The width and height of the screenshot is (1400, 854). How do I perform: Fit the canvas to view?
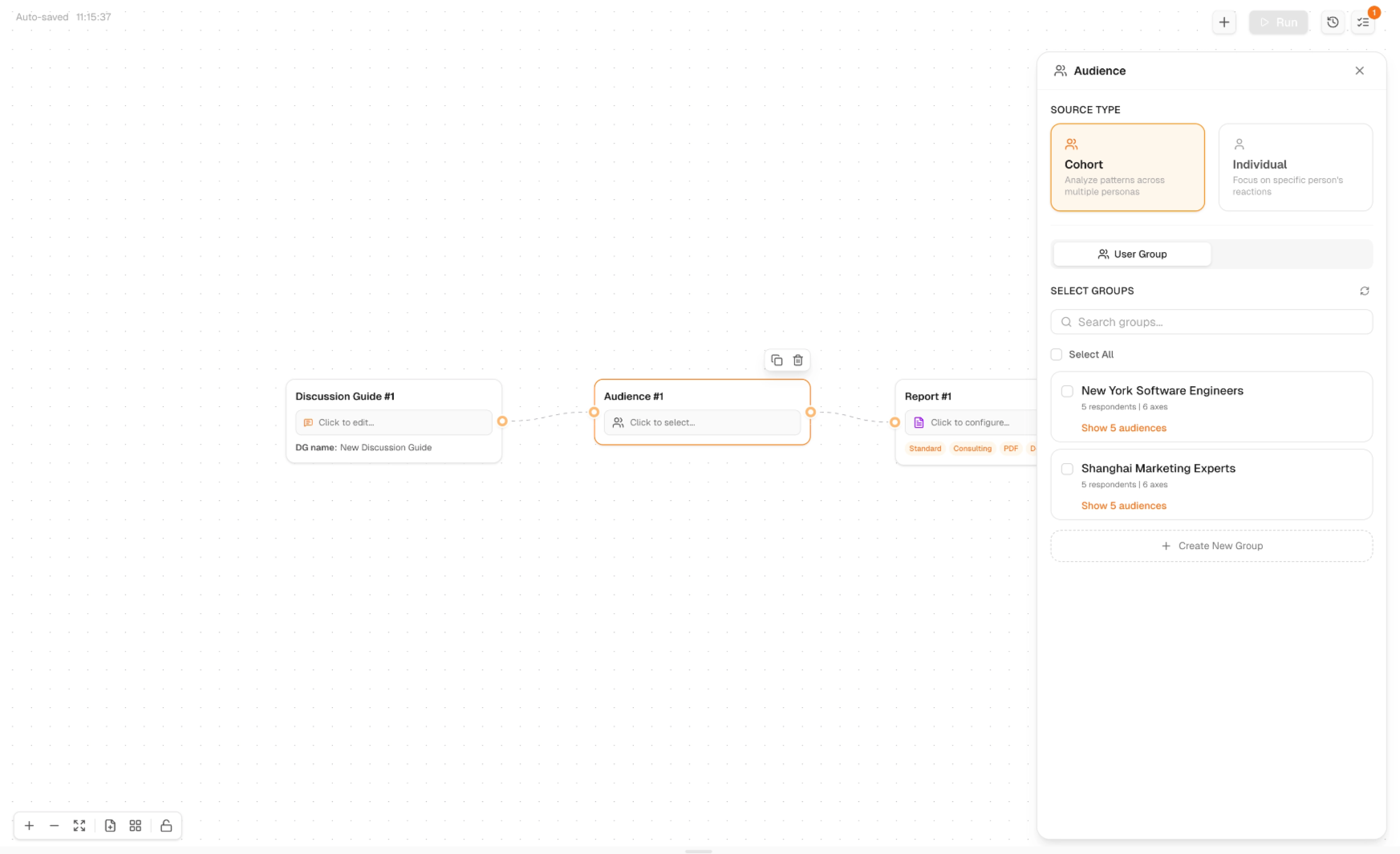pos(79,826)
